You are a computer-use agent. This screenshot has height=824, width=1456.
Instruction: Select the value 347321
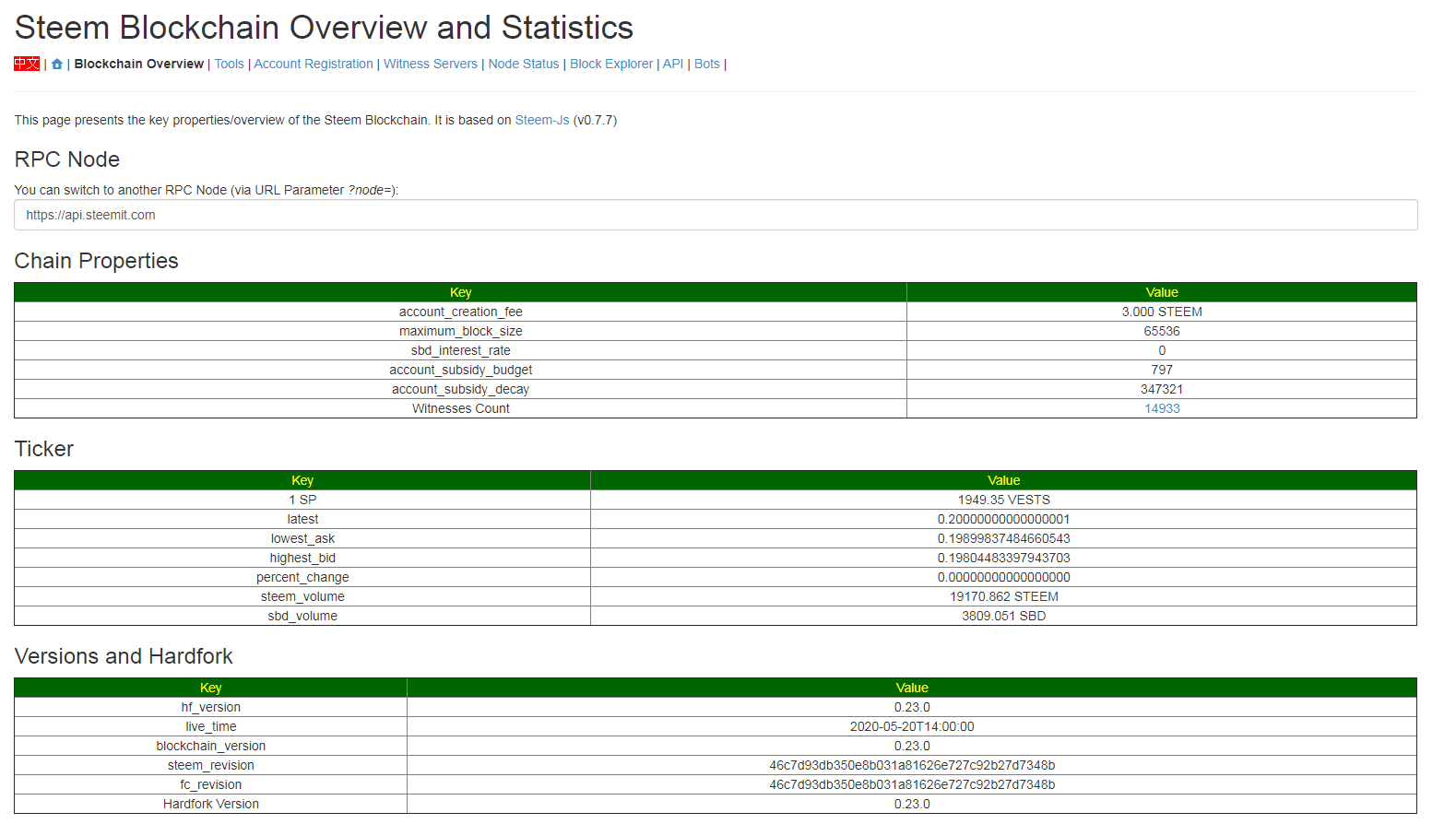coord(1162,389)
